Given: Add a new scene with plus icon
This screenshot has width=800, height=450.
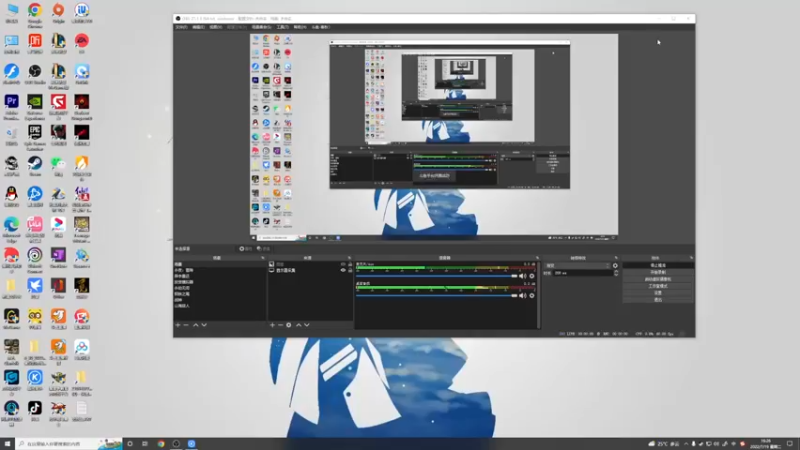Looking at the screenshot, I should [x=178, y=325].
